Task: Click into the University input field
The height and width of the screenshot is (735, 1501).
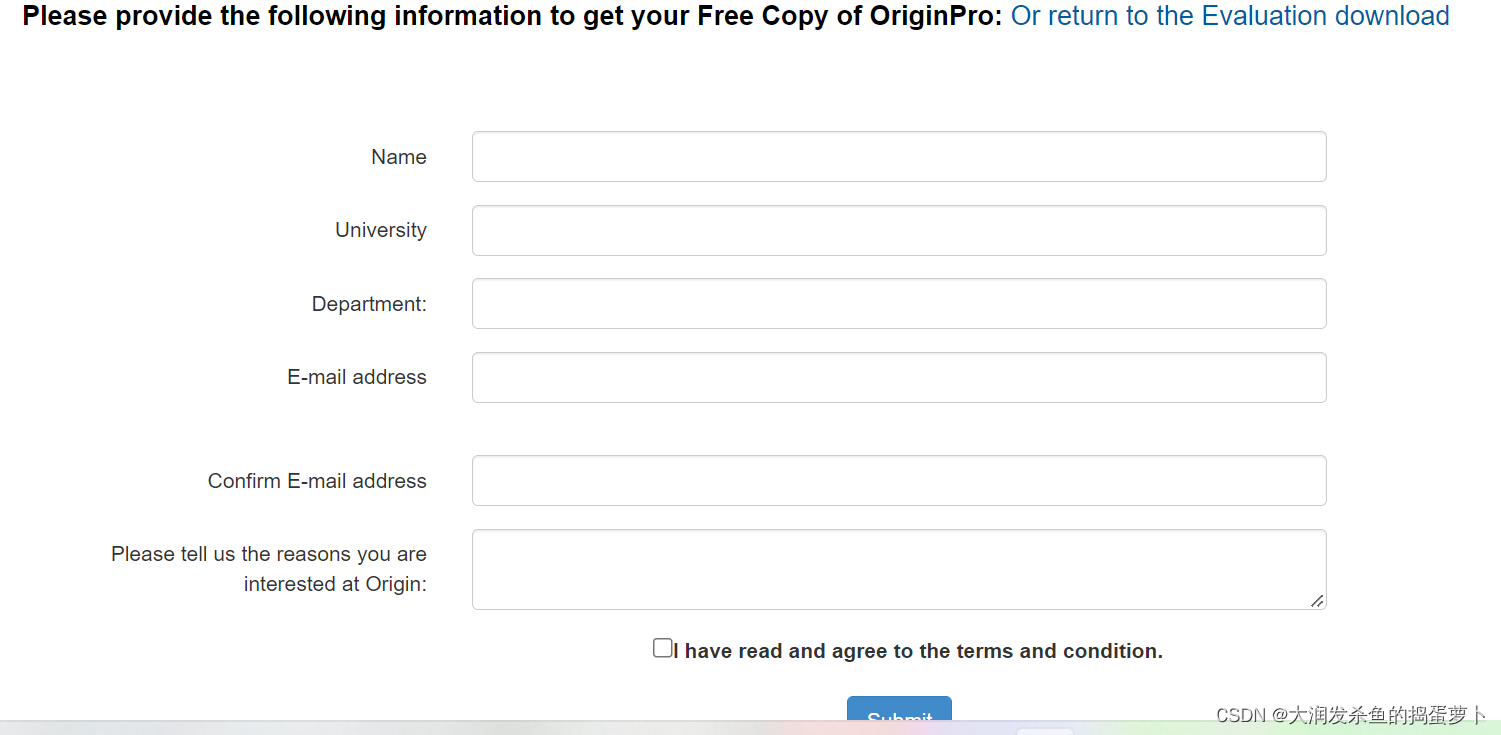Action: (898, 230)
